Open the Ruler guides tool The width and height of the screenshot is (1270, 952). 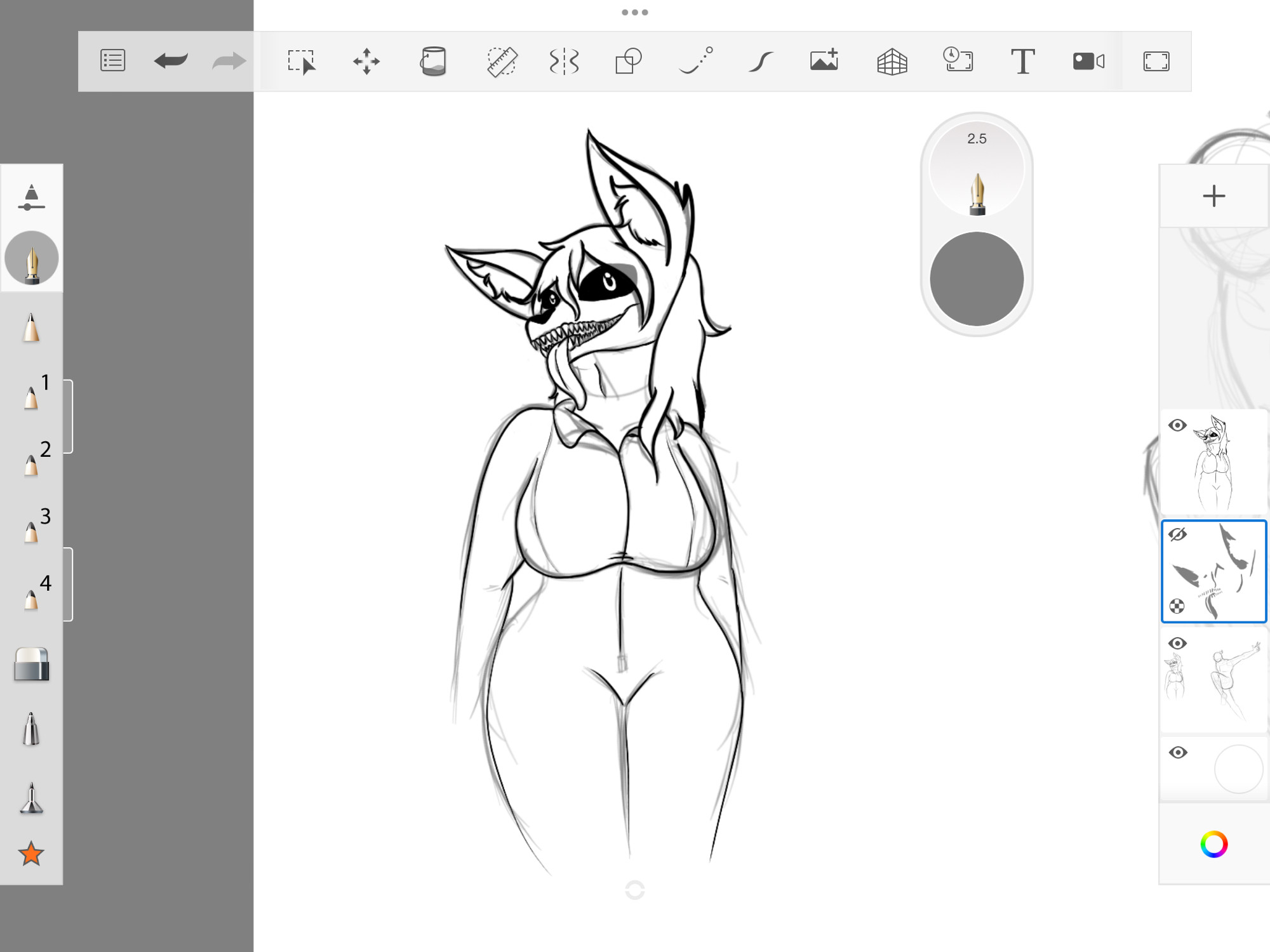click(502, 62)
